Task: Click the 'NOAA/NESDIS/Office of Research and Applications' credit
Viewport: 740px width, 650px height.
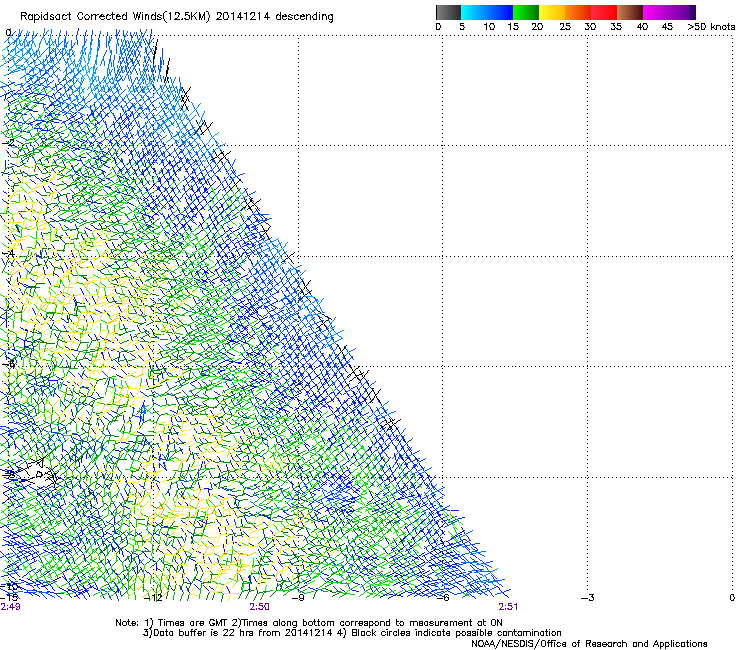Action: (589, 644)
